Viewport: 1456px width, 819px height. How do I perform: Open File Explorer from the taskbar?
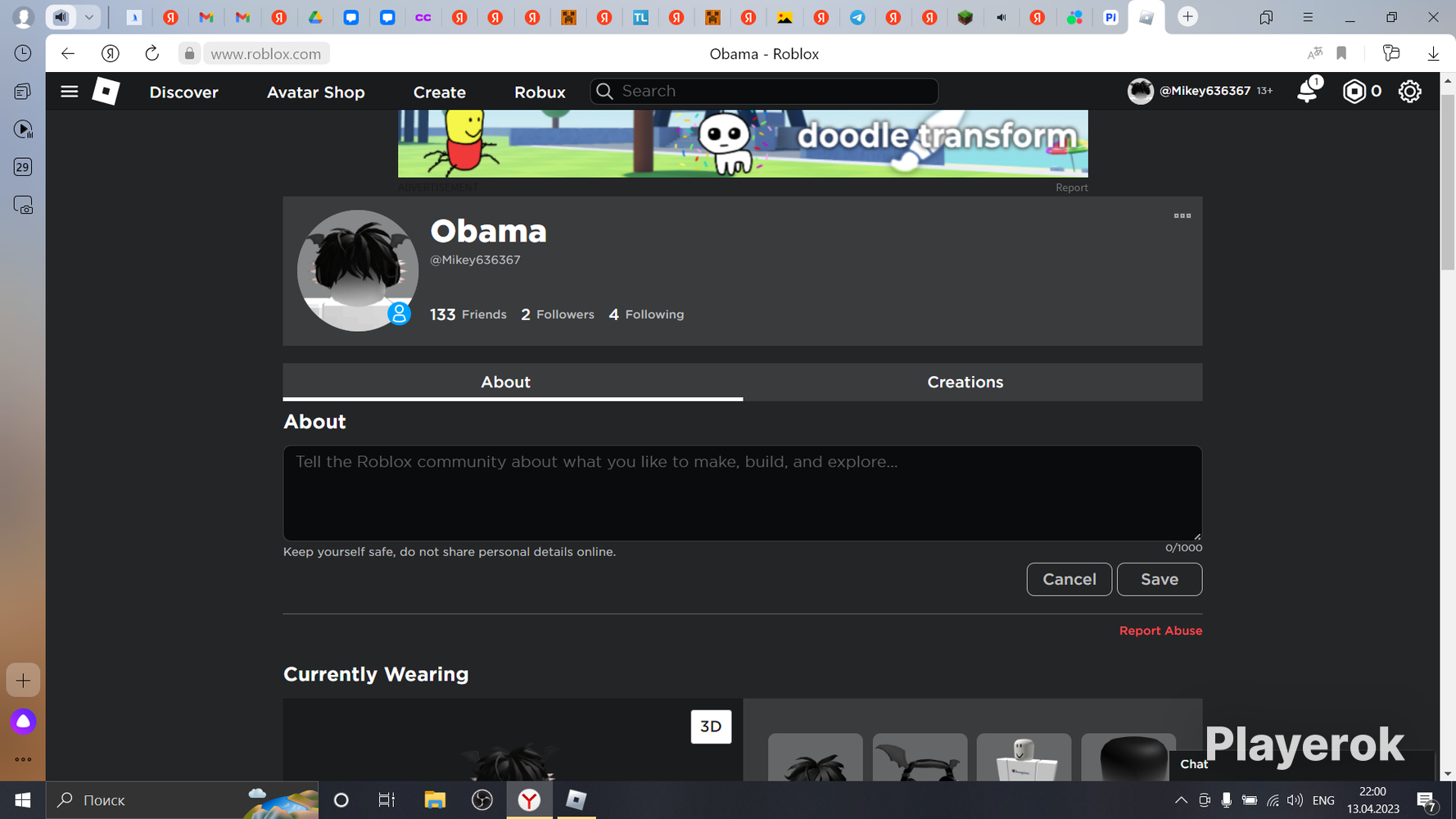pyautogui.click(x=435, y=800)
